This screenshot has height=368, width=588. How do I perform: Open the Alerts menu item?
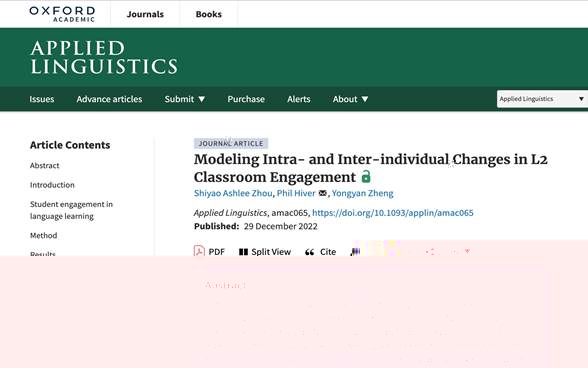[298, 99]
